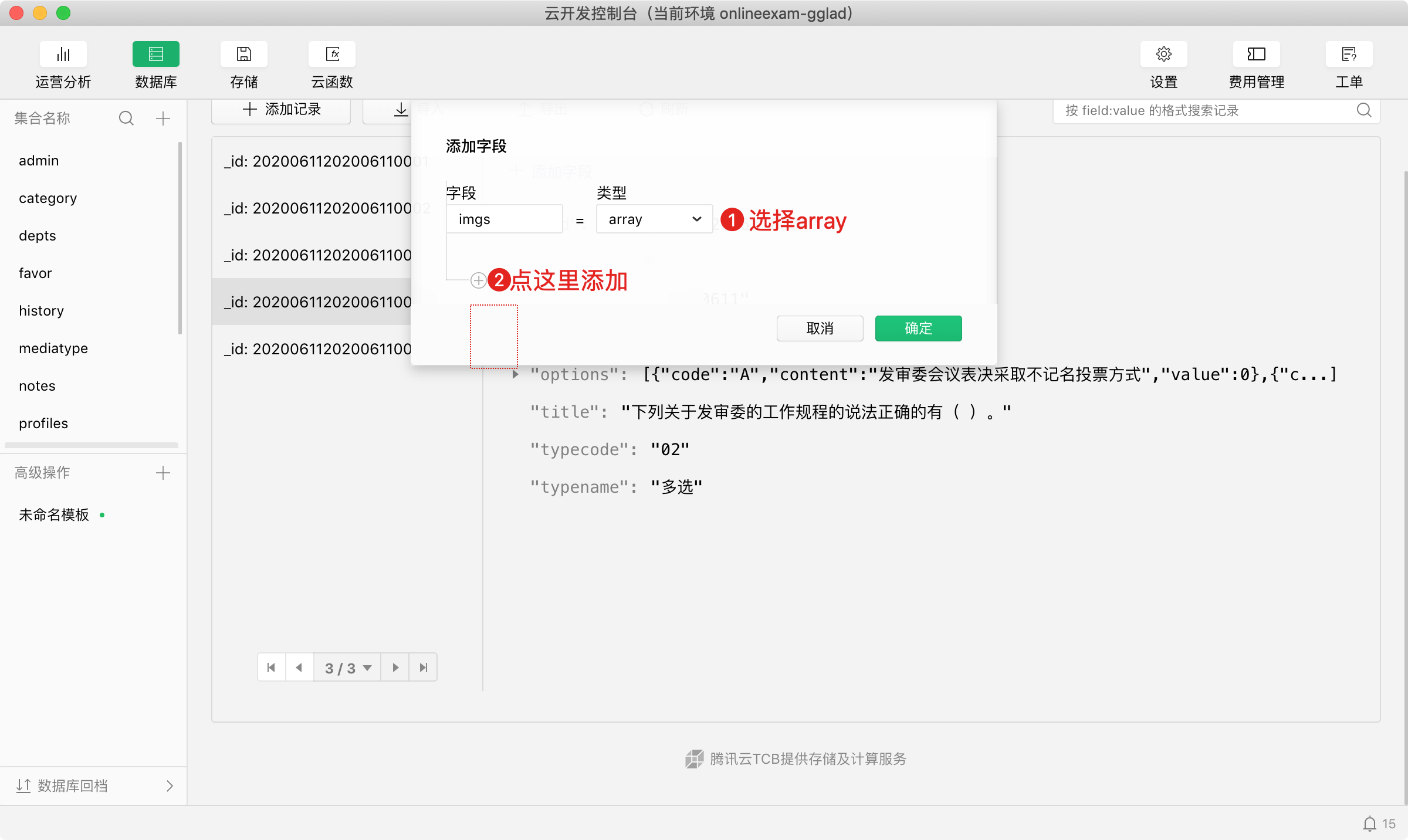Click the circled plus to add array item
Viewport: 1408px width, 840px height.
pyautogui.click(x=478, y=280)
